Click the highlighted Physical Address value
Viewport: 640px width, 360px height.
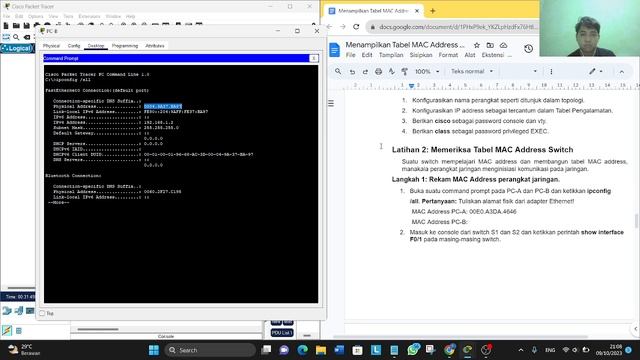click(163, 106)
